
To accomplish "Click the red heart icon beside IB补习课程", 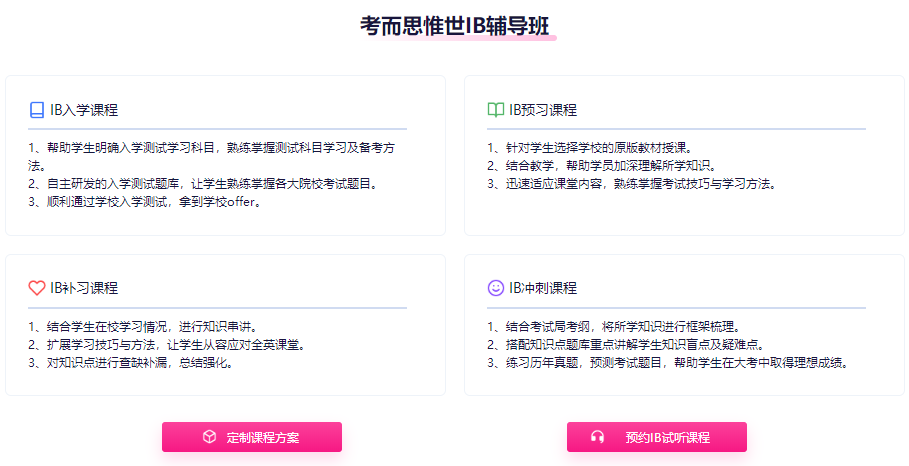I will 37,288.
